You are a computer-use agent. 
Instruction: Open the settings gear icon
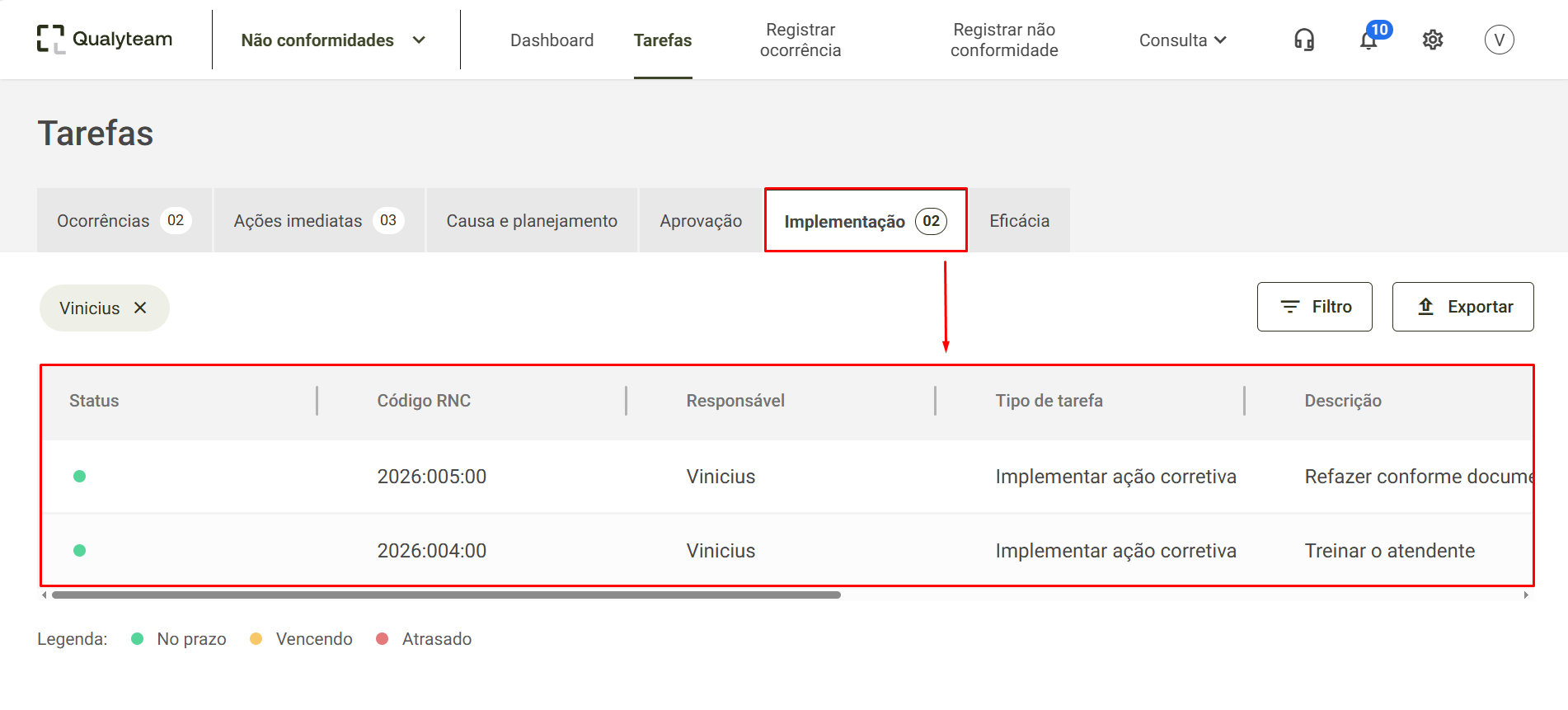1433,40
